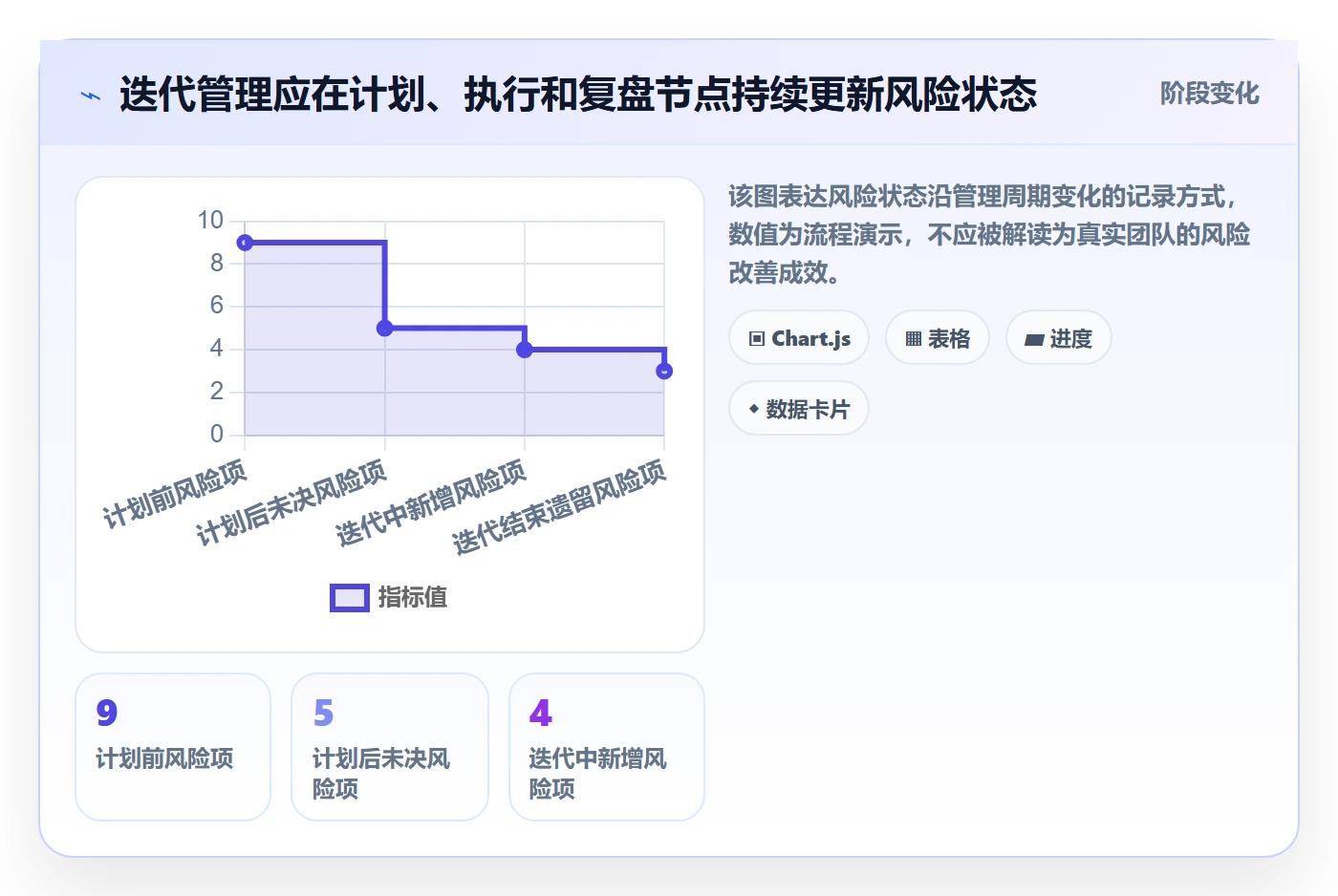Click the number 5 on the second card
Screen dimensions: 1338x896
(324, 713)
